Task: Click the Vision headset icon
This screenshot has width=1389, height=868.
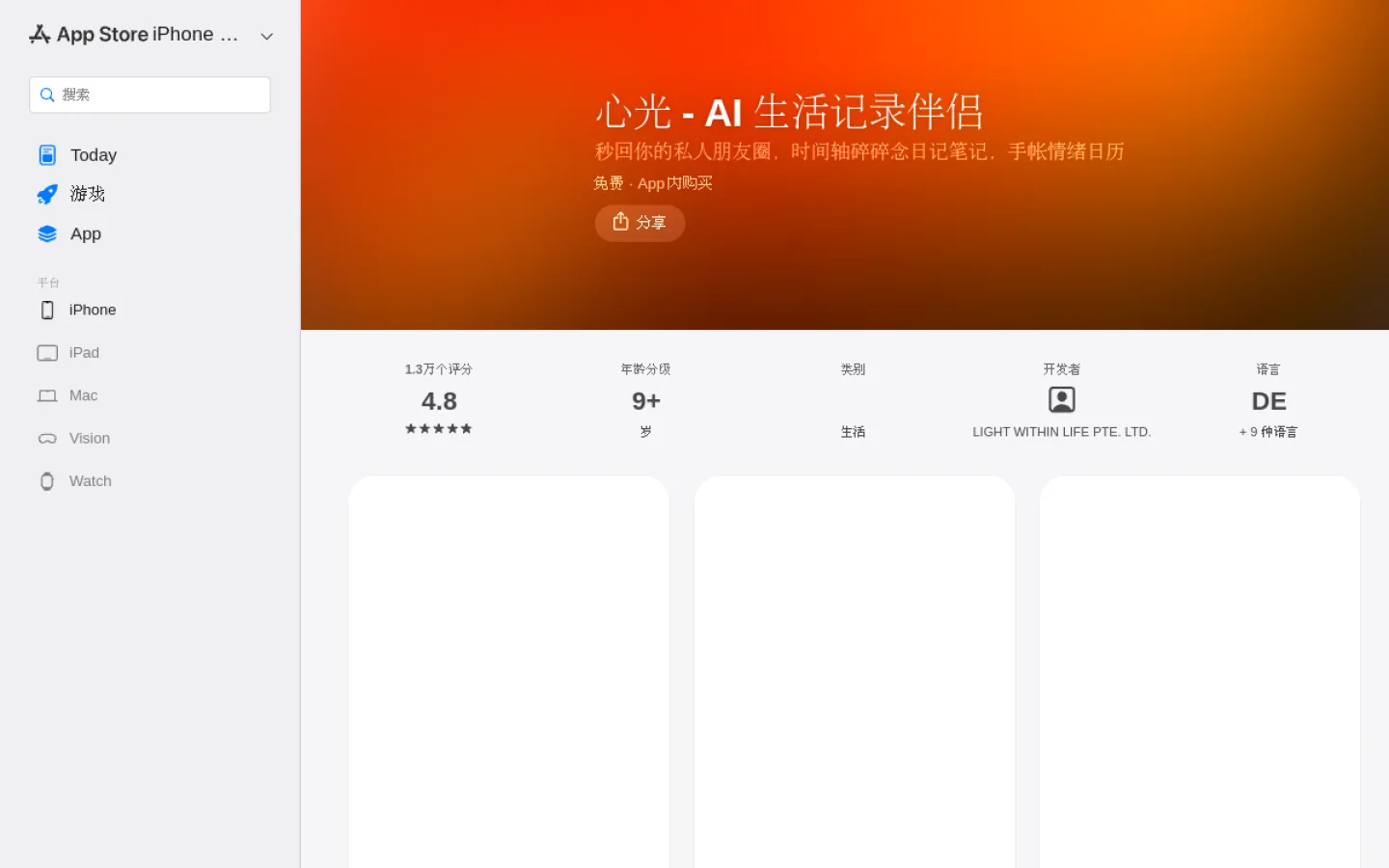Action: tap(47, 439)
